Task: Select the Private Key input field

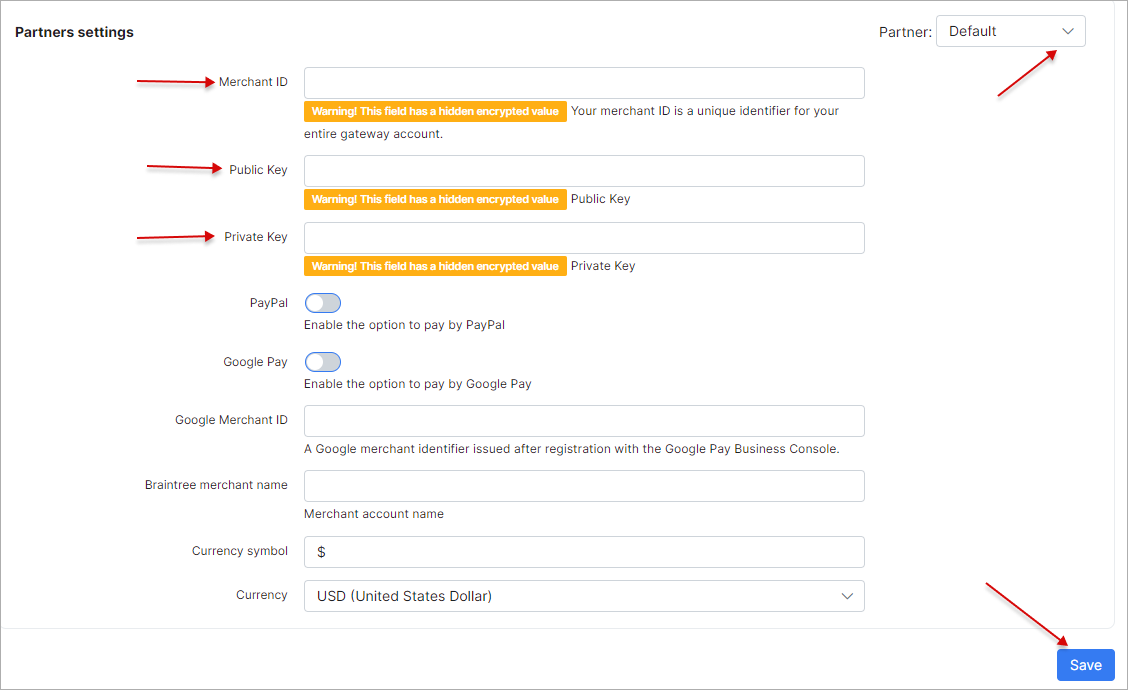Action: tap(583, 238)
